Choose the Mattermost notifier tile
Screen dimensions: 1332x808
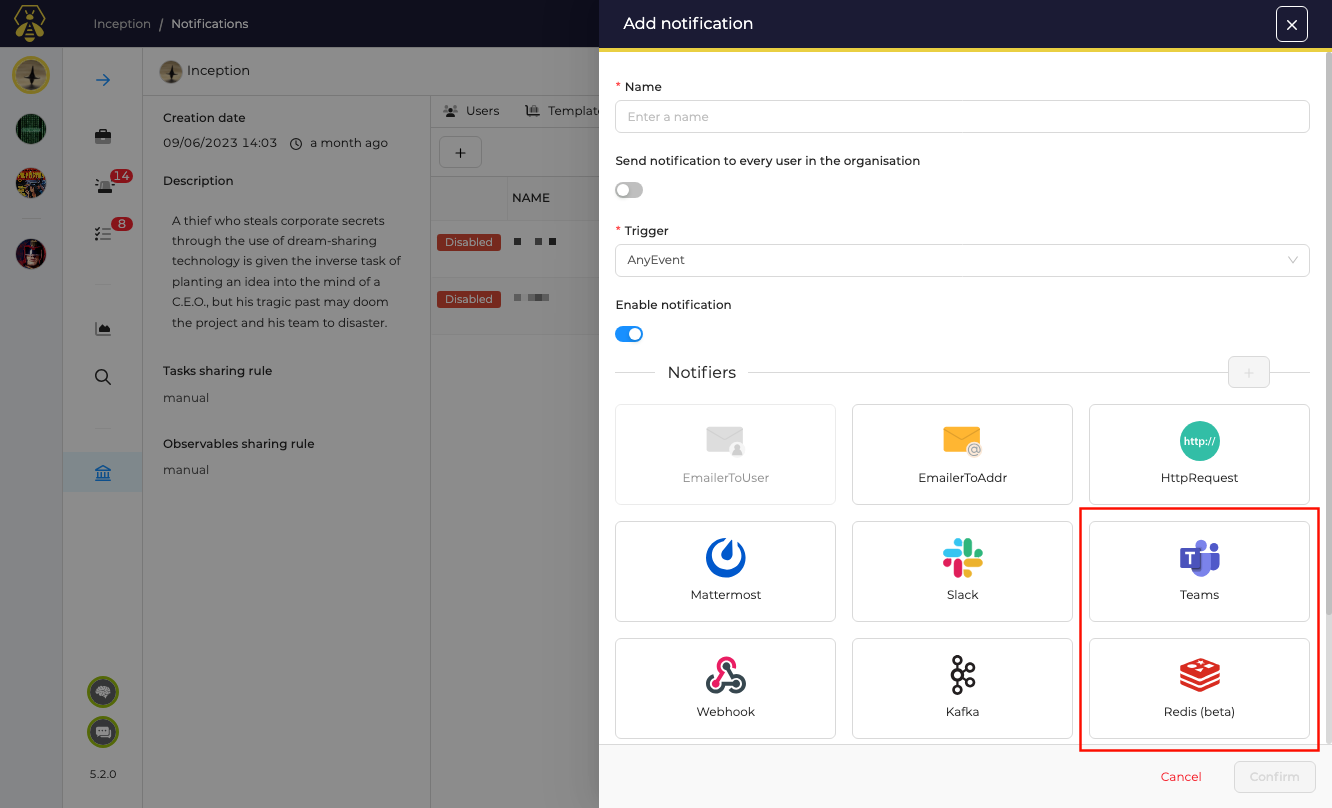coord(725,571)
